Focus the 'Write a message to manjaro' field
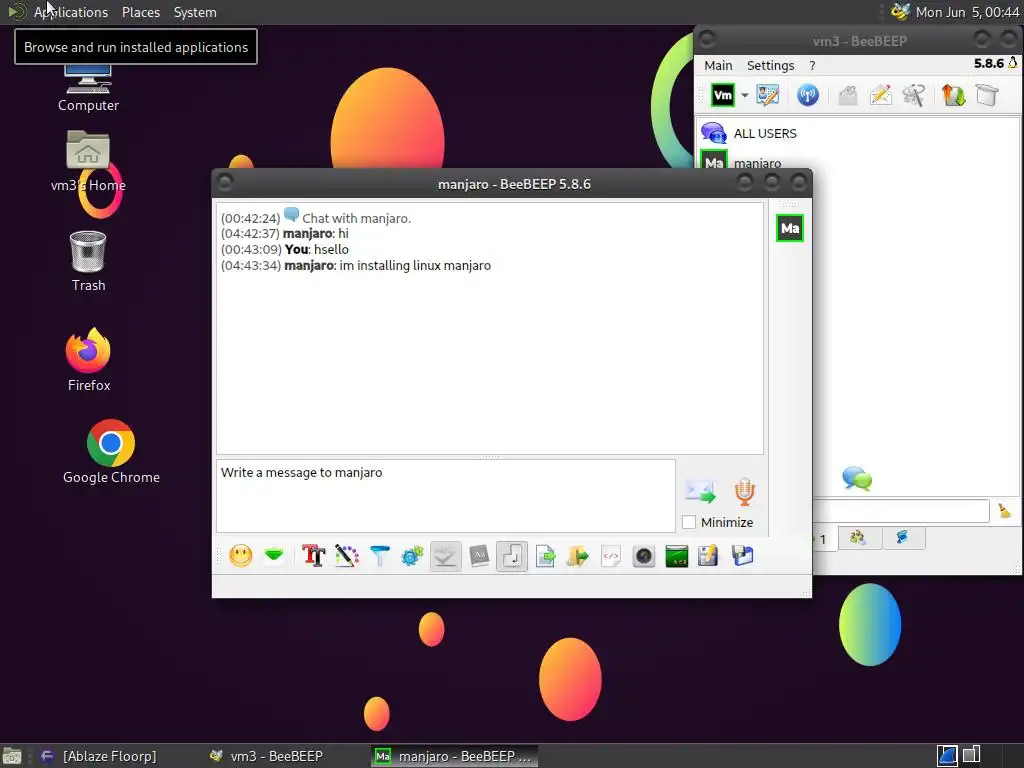1024x768 pixels. coord(445,496)
